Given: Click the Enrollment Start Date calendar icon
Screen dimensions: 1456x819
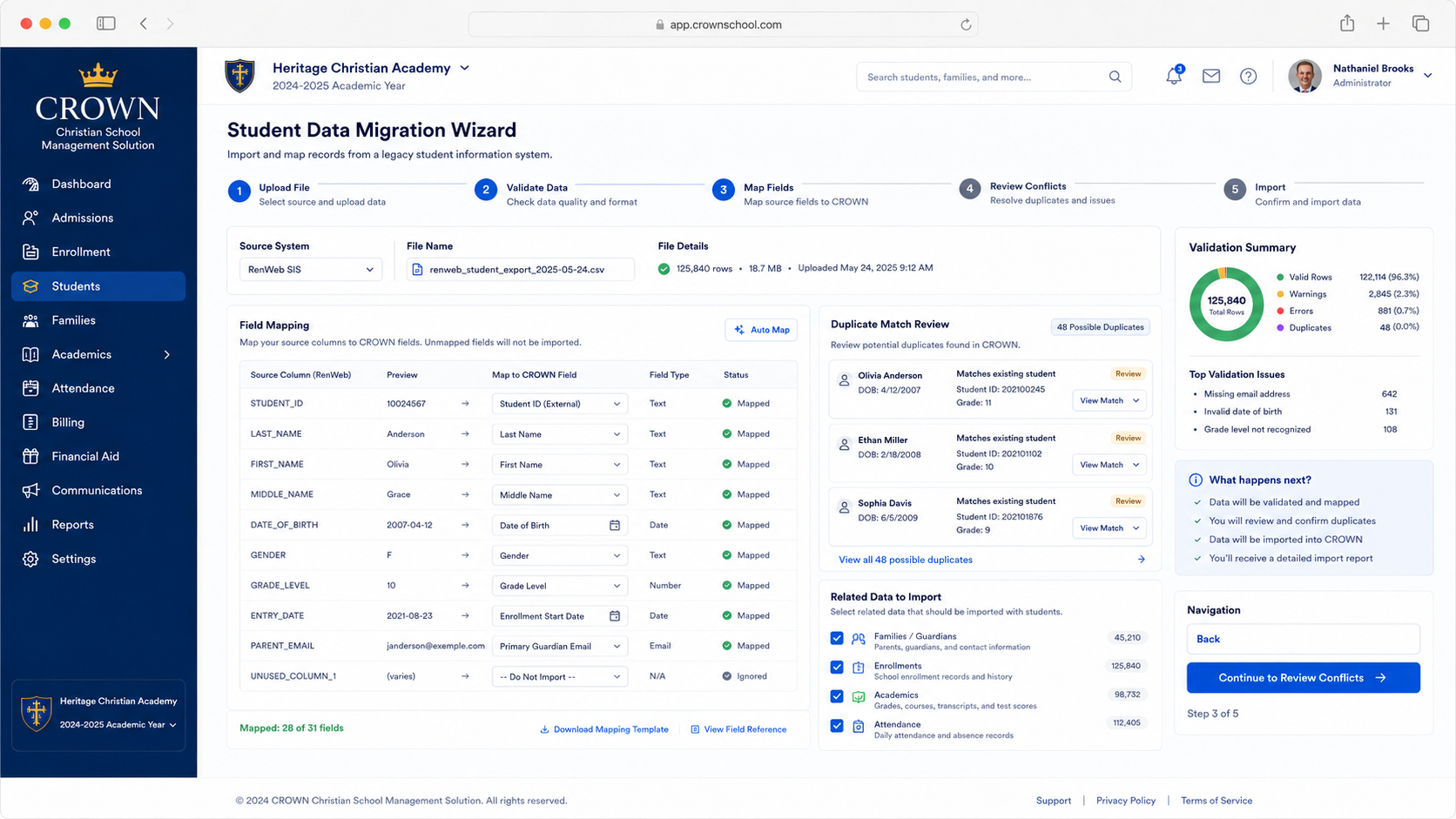Looking at the screenshot, I should click(615, 615).
